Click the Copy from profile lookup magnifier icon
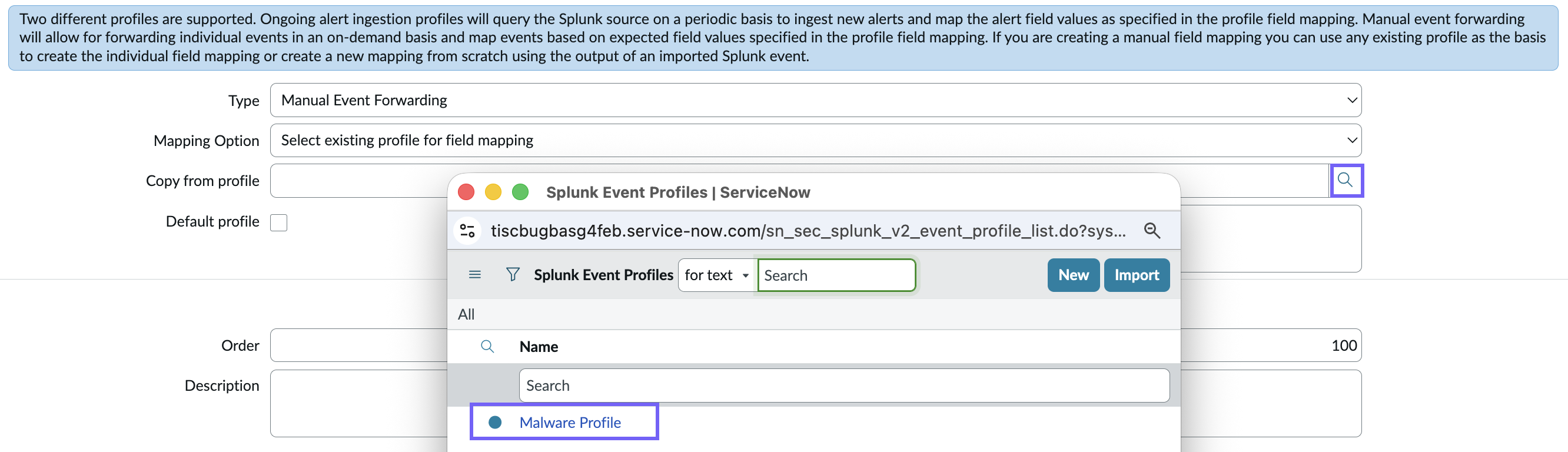Screen dimensions: 1568x452 pyautogui.click(x=1346, y=180)
